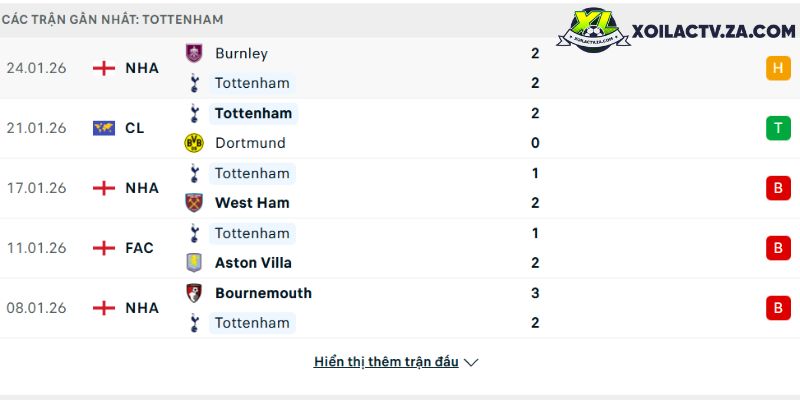Click the Burnley club crest icon
Viewport: 800px width, 400px height.
click(x=194, y=53)
